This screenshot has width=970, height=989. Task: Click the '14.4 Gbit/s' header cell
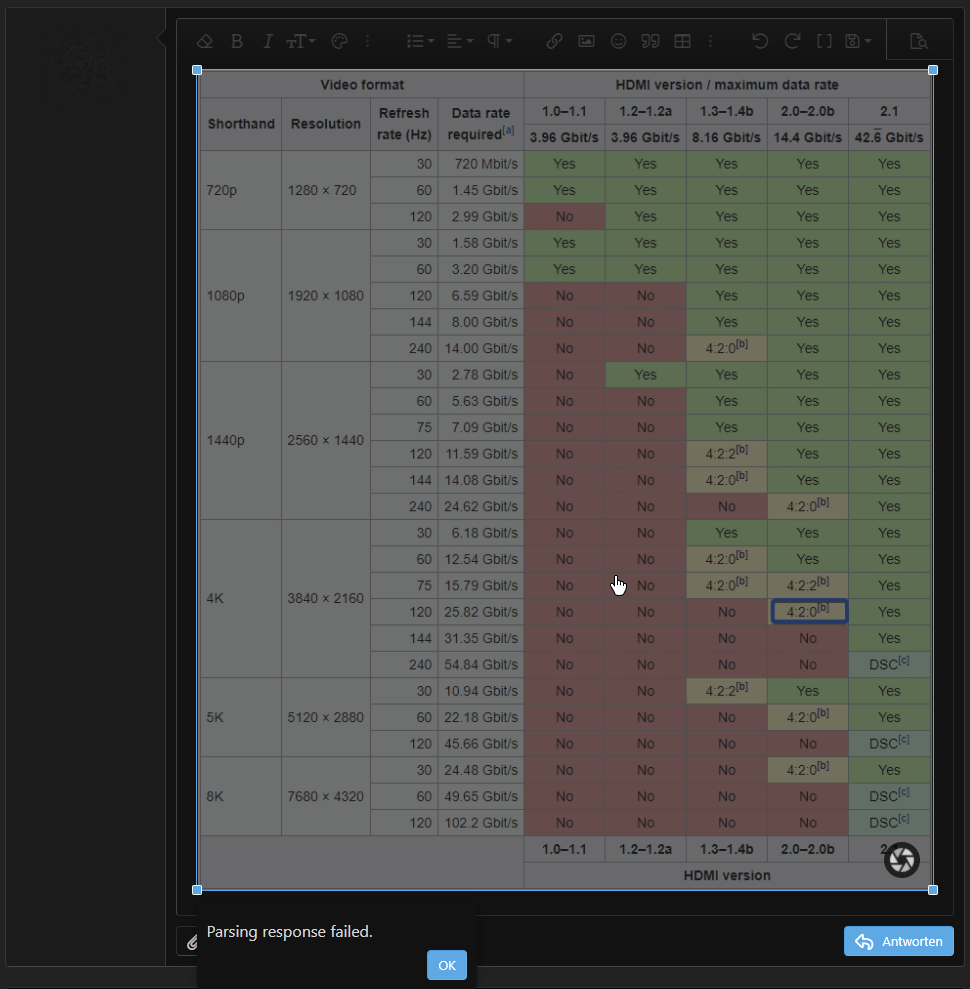tap(807, 138)
